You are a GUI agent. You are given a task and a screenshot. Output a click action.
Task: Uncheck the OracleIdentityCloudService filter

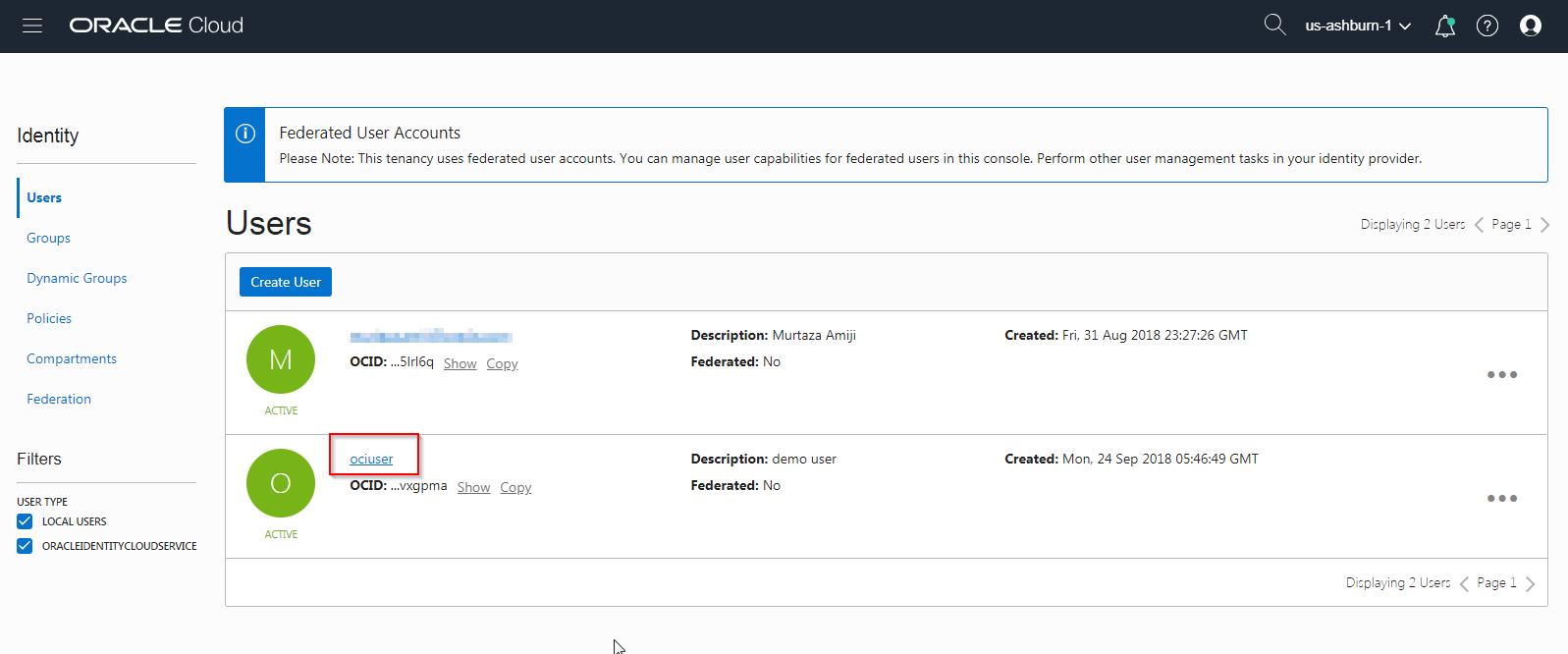25,546
